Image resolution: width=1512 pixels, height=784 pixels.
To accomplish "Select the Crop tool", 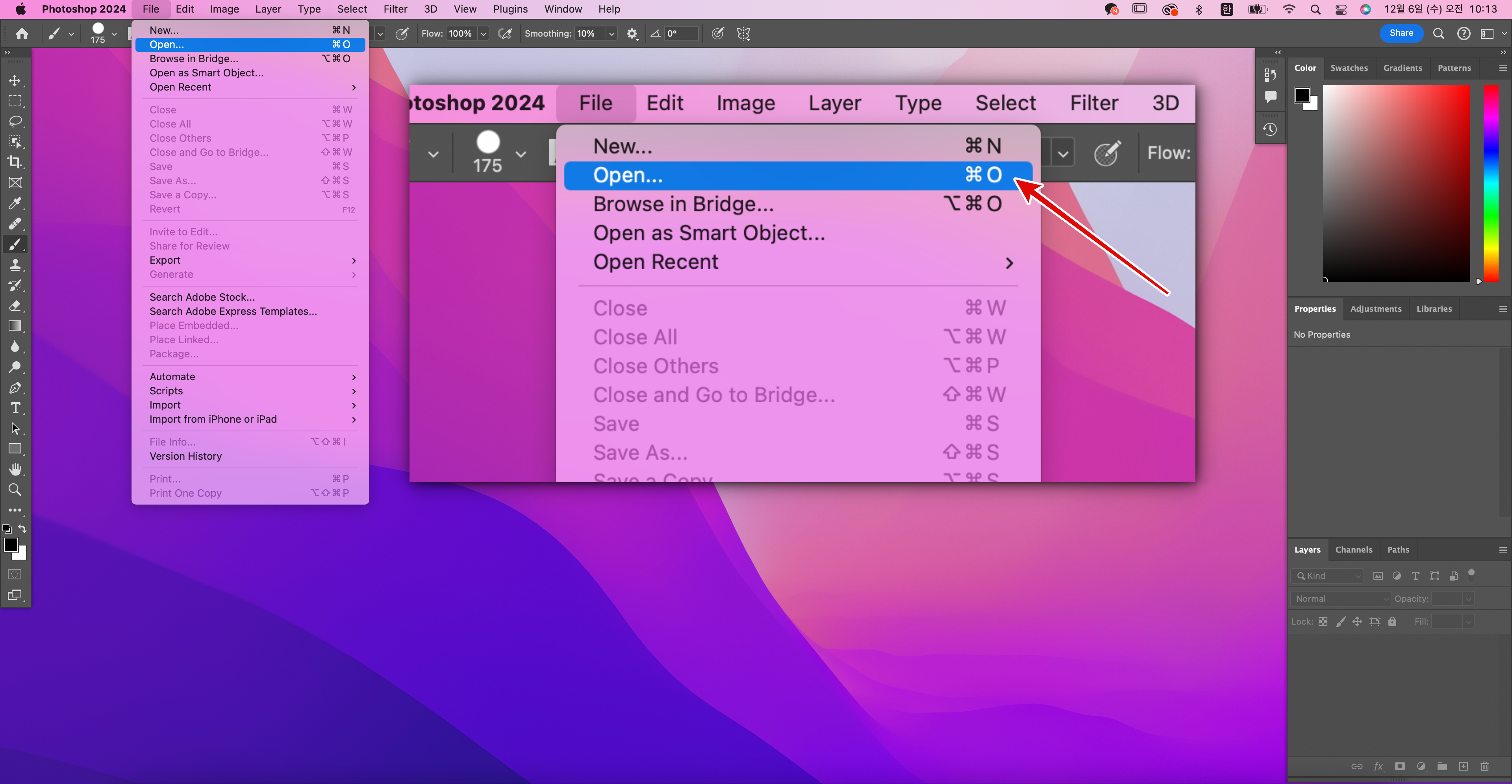I will pos(15,162).
